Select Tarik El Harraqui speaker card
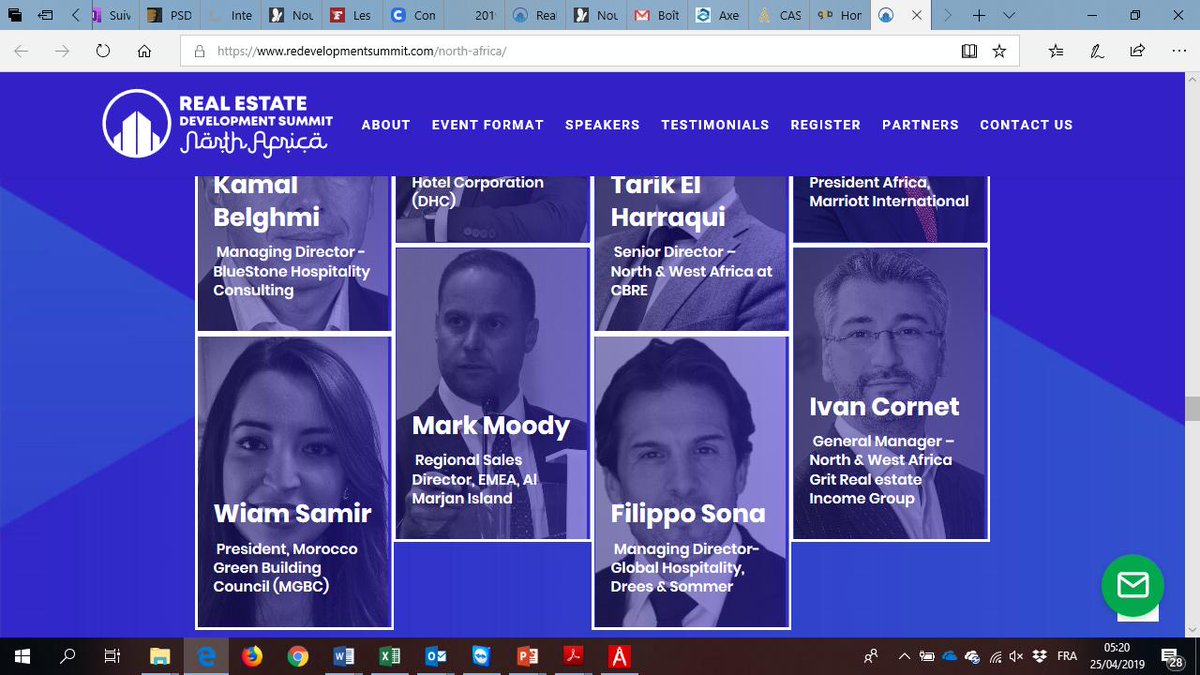 point(691,254)
